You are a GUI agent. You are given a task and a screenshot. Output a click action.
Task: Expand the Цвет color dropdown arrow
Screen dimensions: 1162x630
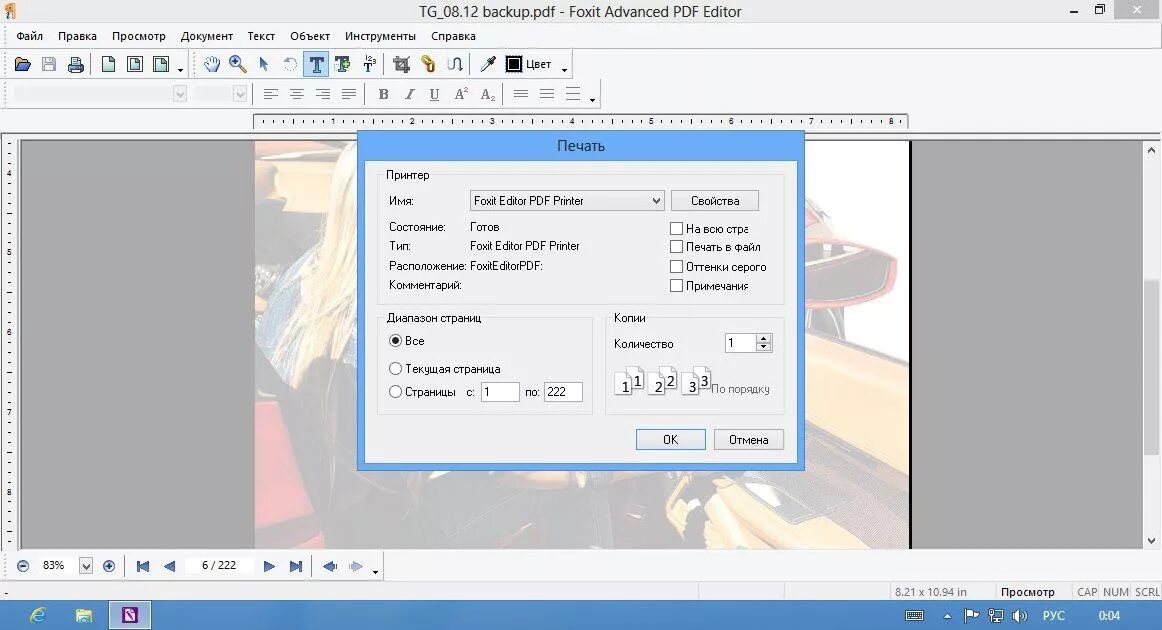tap(565, 70)
